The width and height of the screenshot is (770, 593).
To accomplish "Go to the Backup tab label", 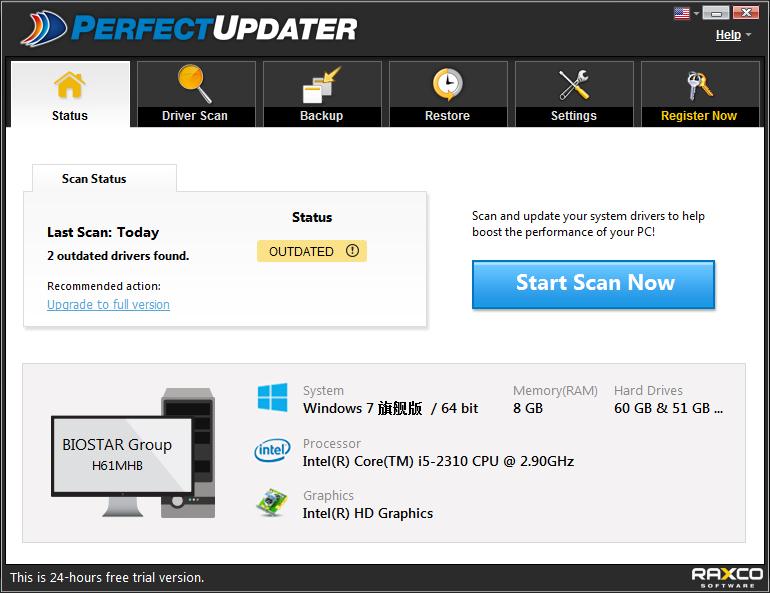I will point(322,116).
